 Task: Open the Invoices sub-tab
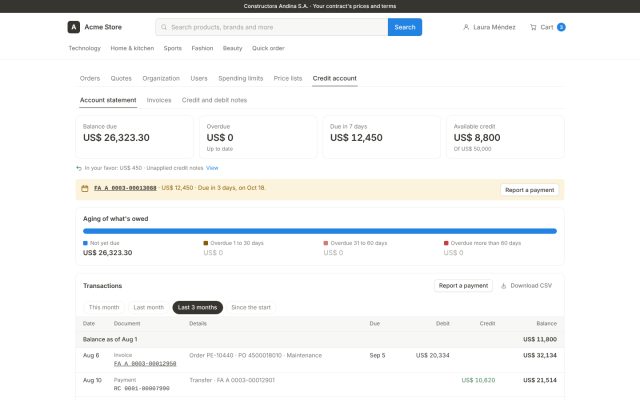point(159,100)
